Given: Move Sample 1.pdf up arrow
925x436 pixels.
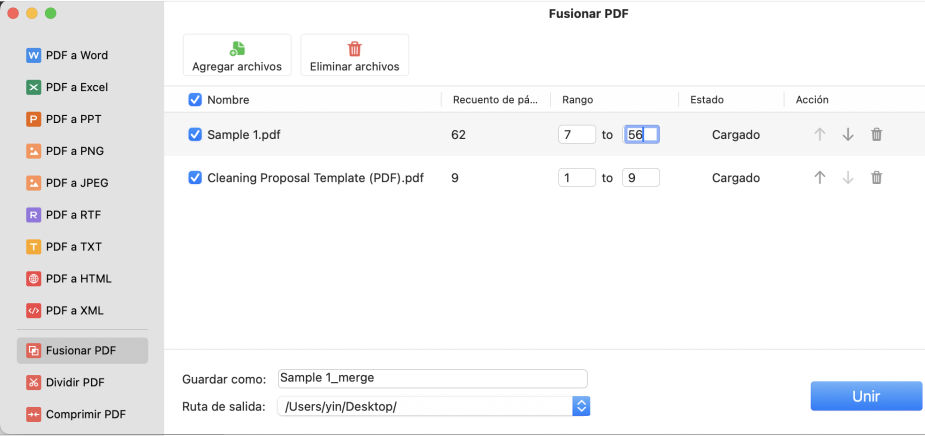Looking at the screenshot, I should [x=819, y=135].
